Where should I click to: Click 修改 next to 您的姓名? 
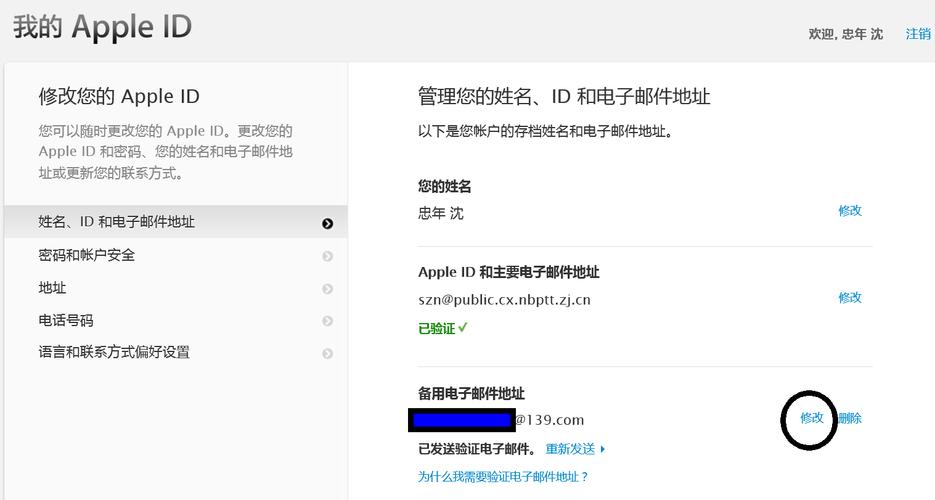(850, 210)
